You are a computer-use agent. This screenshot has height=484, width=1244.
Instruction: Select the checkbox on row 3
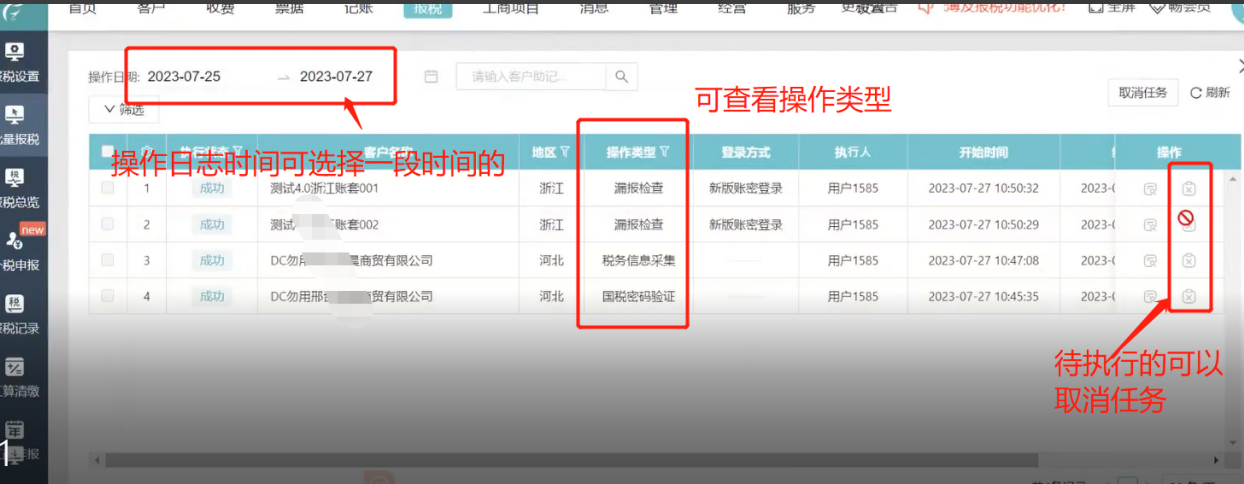pos(108,260)
